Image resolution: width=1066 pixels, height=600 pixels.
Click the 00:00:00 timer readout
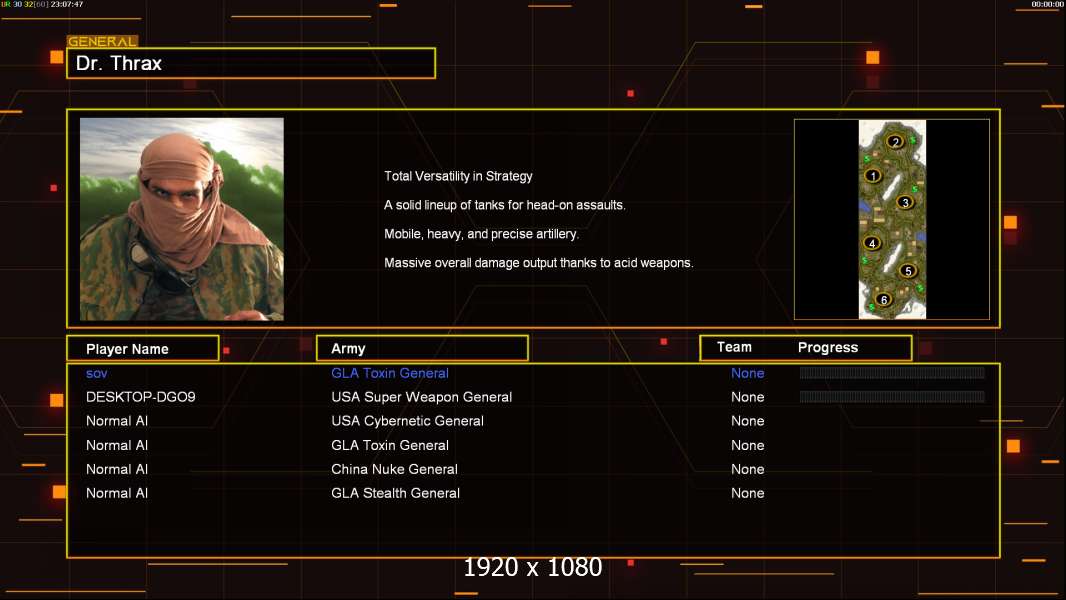(1047, 4)
